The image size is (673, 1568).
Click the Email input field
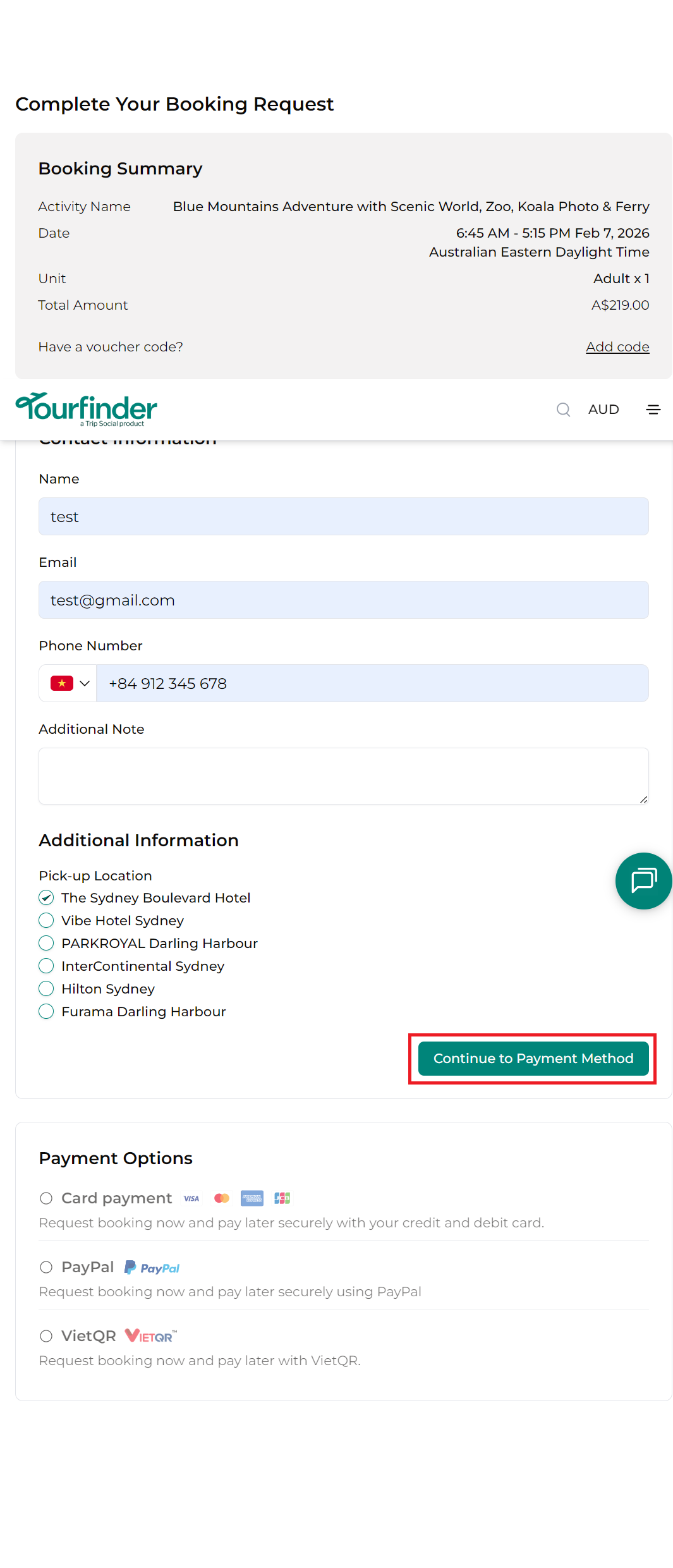(343, 600)
